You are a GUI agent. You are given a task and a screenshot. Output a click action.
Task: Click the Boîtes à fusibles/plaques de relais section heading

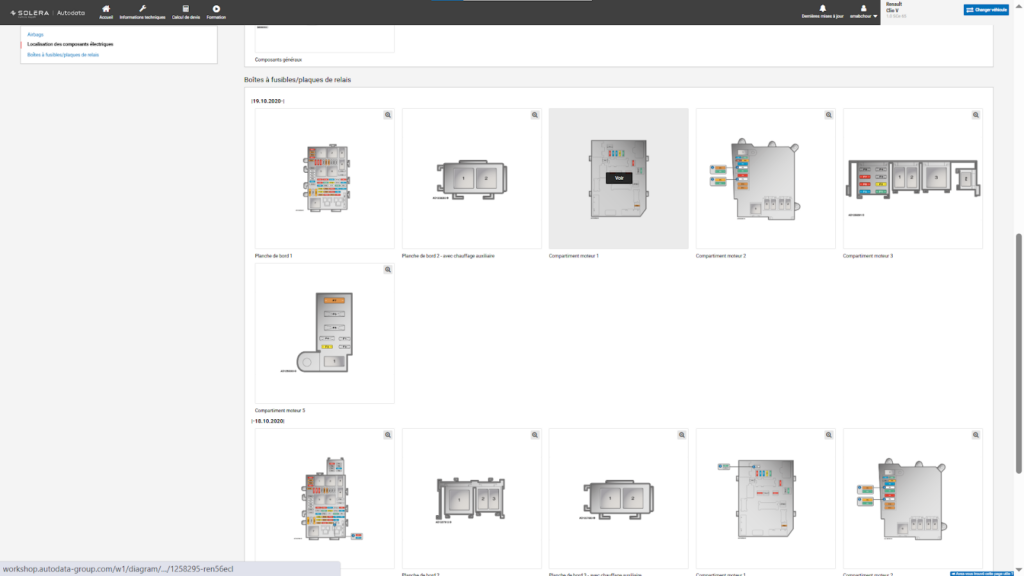(x=297, y=80)
